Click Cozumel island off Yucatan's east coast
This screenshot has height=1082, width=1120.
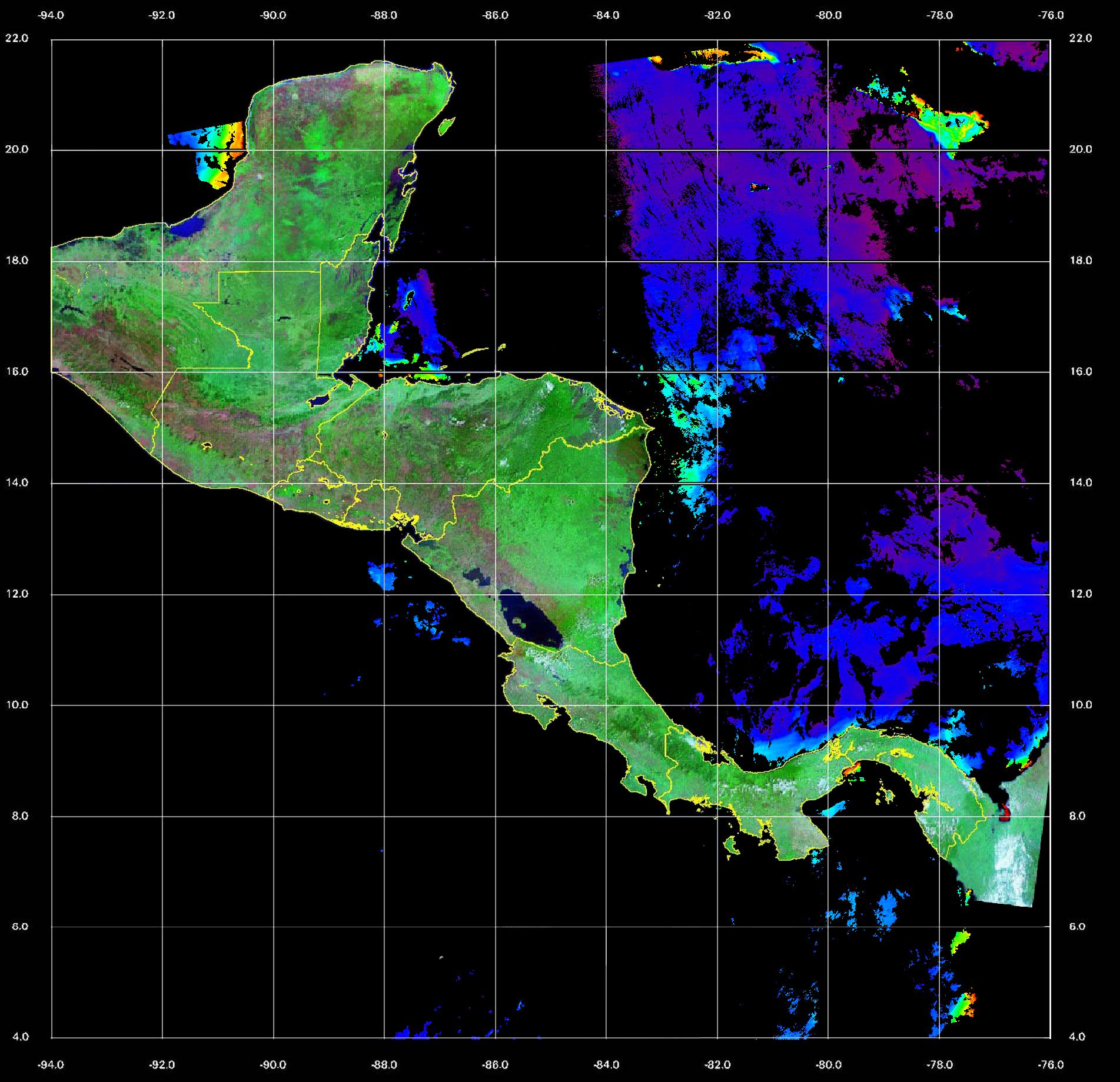(x=447, y=126)
